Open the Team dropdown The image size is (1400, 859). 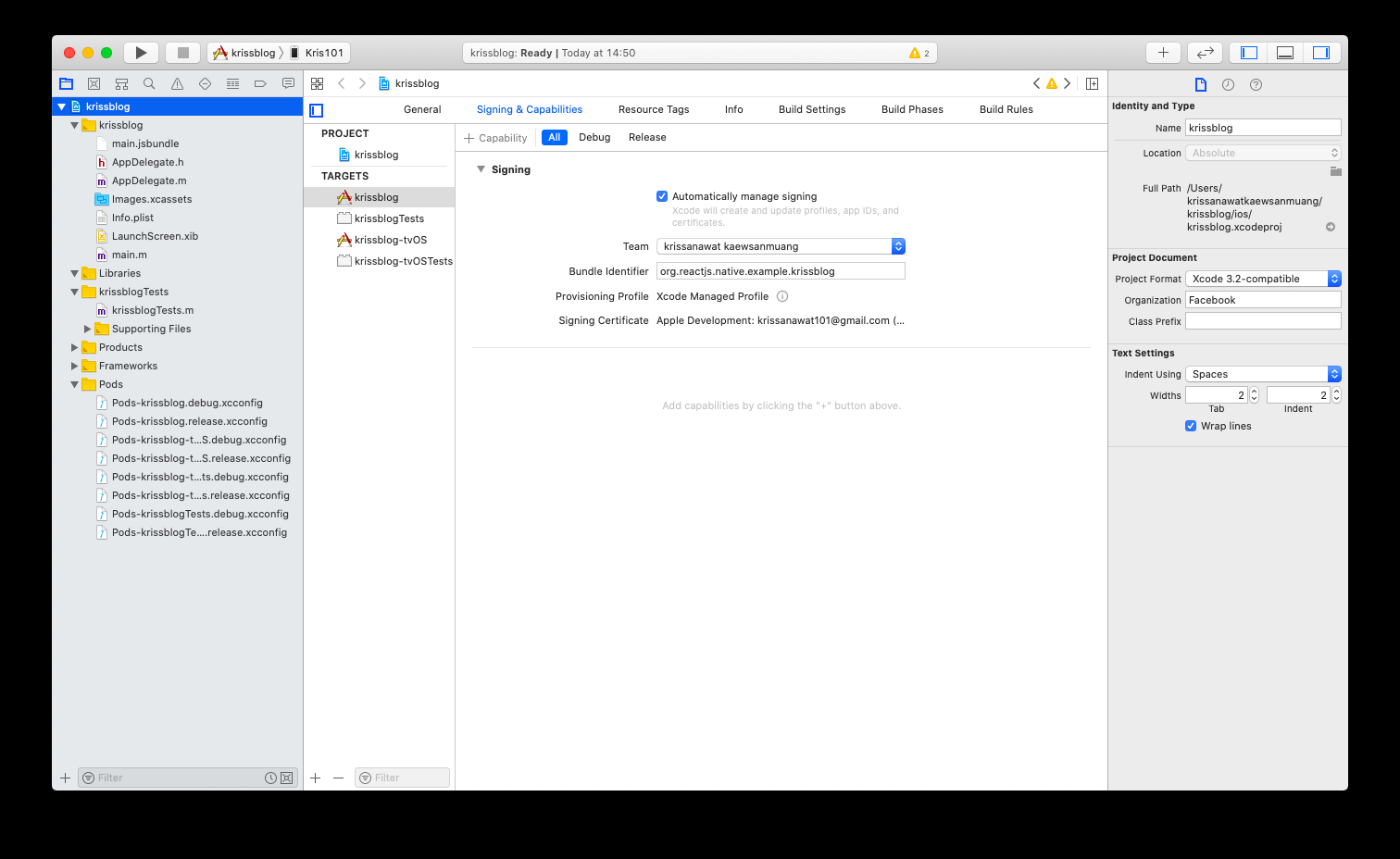[781, 246]
